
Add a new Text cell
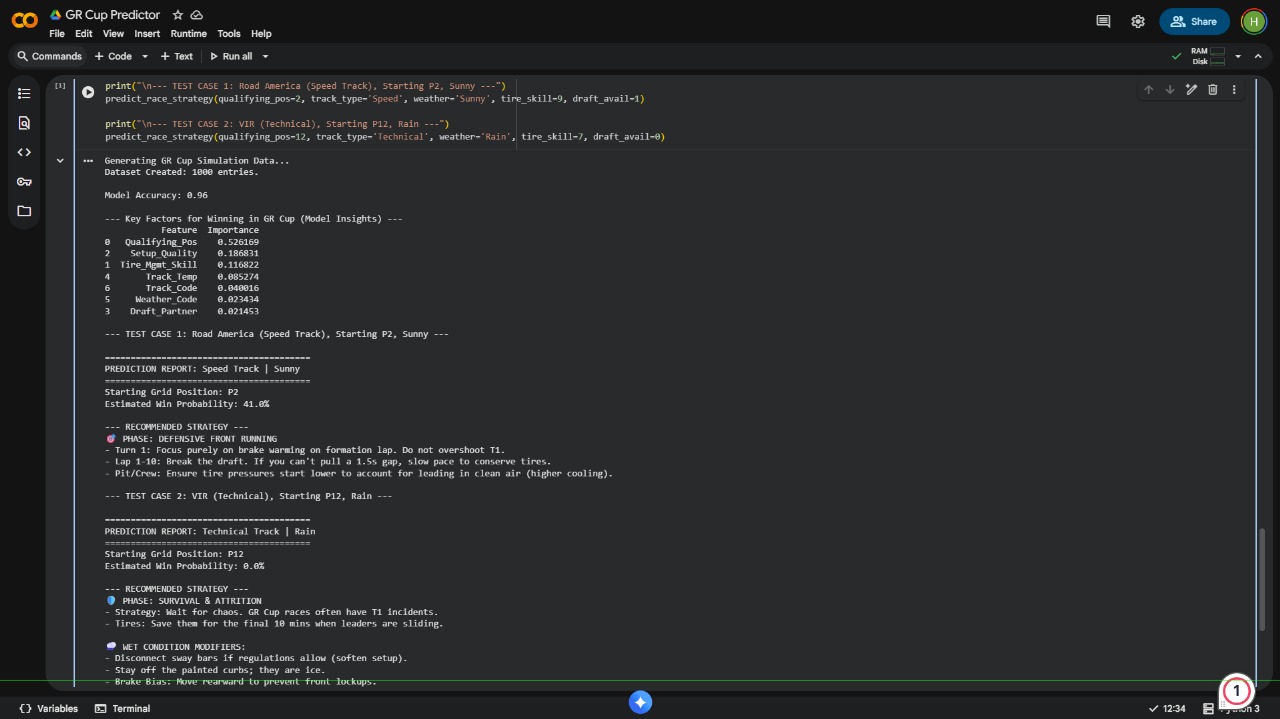pos(177,56)
